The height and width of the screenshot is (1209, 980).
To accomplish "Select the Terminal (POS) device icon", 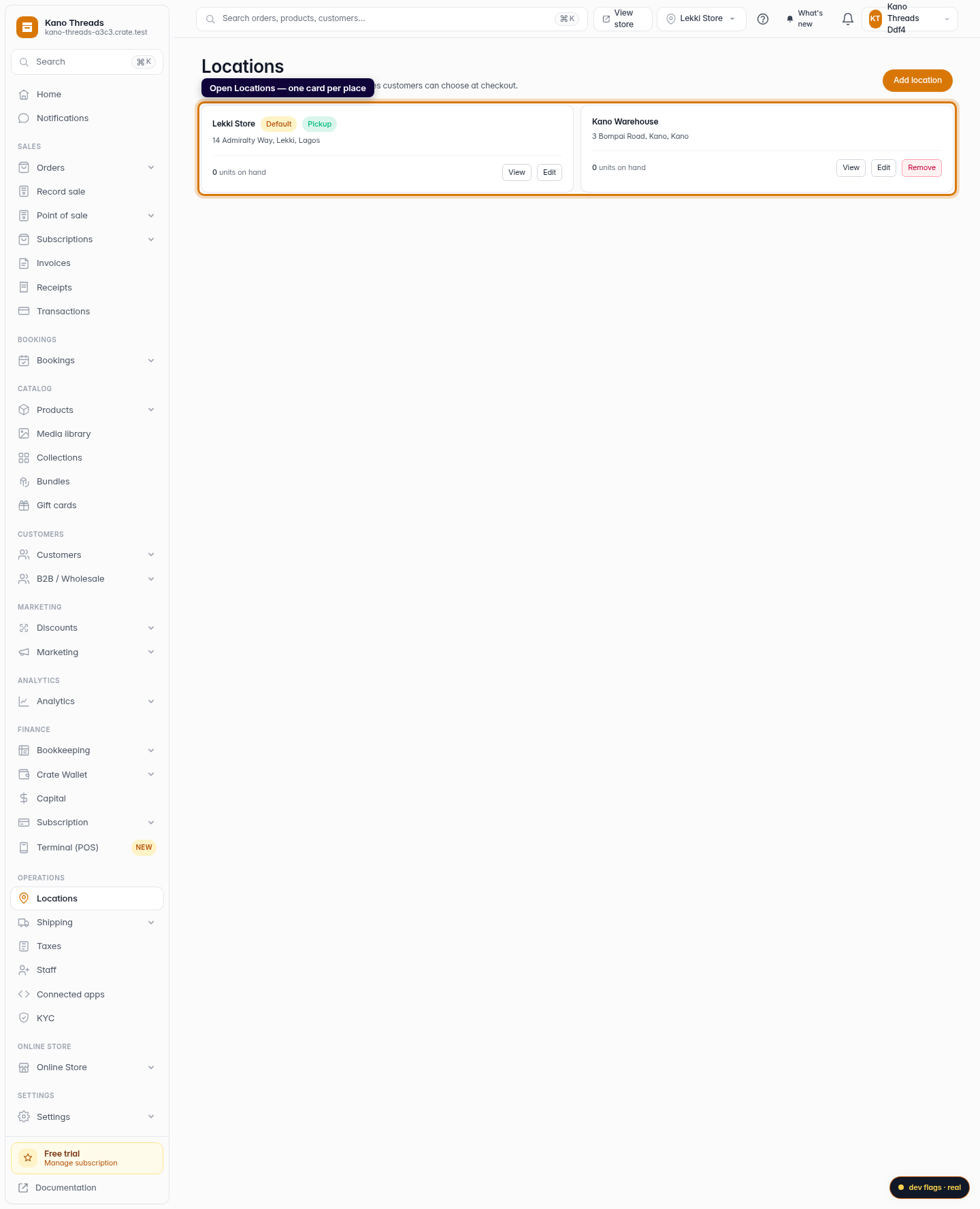I will point(24,848).
